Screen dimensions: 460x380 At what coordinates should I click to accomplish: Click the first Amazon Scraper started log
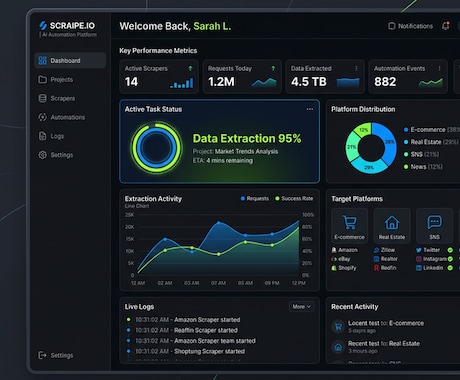coord(183,320)
